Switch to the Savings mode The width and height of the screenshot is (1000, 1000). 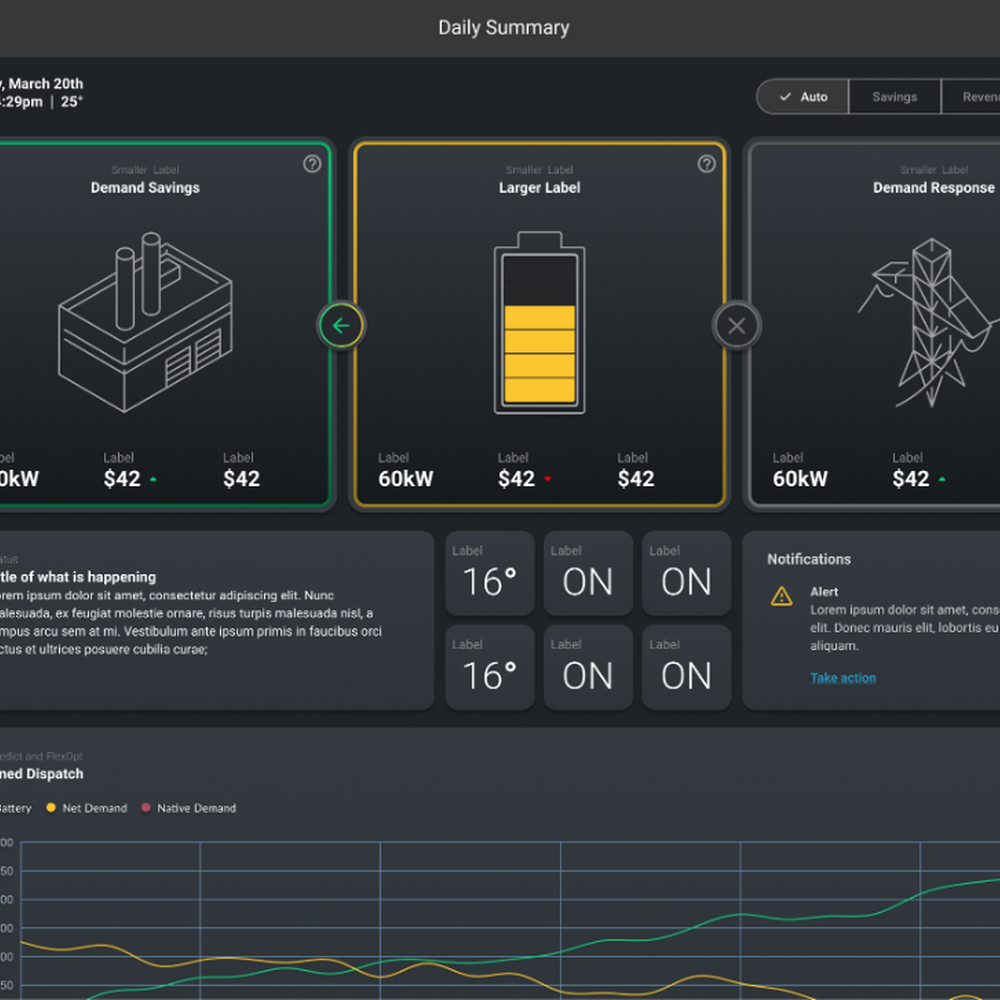tap(894, 97)
